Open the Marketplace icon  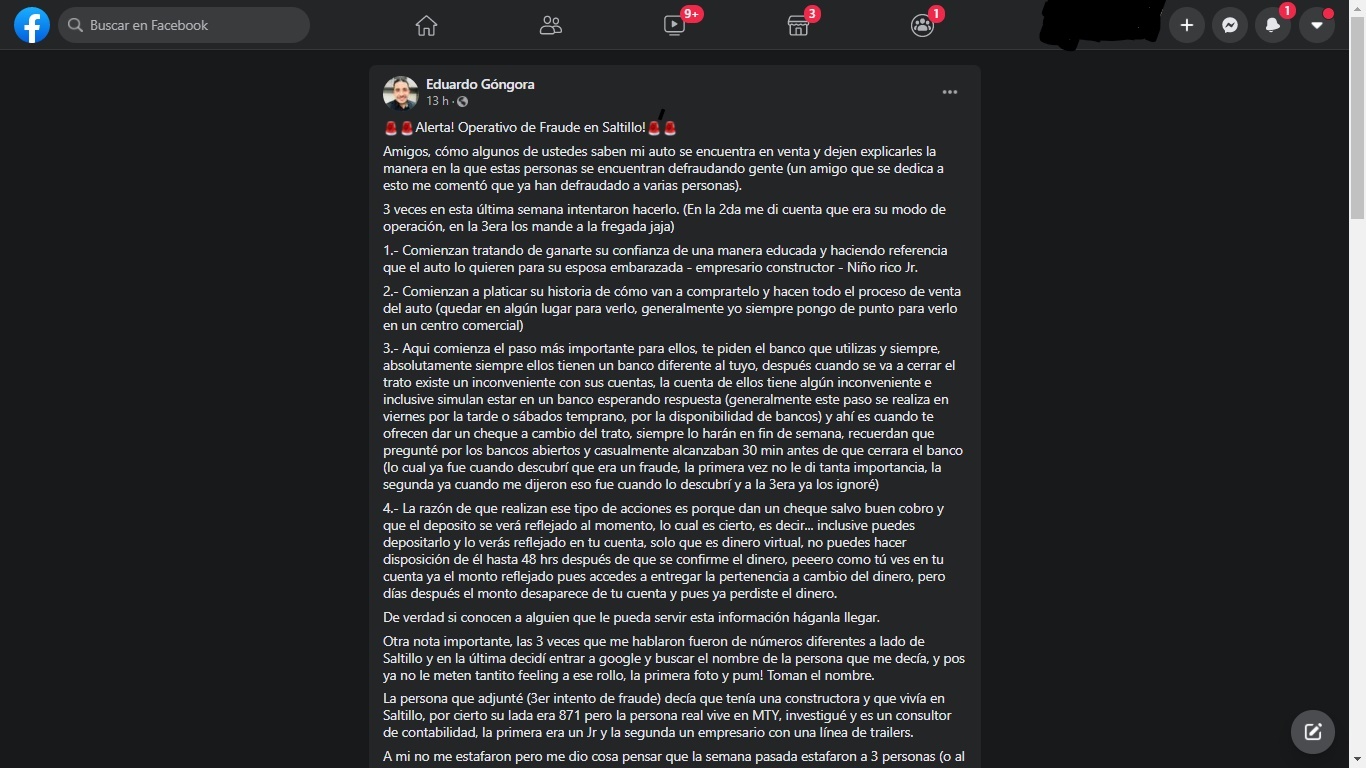[x=798, y=26]
